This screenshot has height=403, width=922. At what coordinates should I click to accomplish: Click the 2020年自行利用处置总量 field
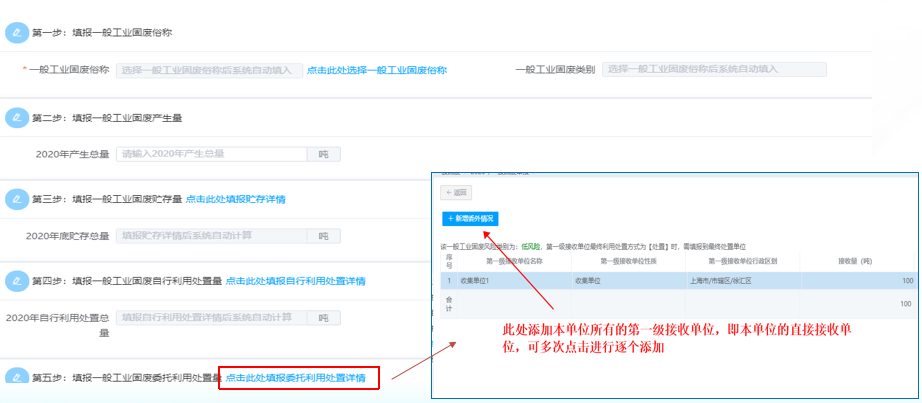click(x=209, y=318)
